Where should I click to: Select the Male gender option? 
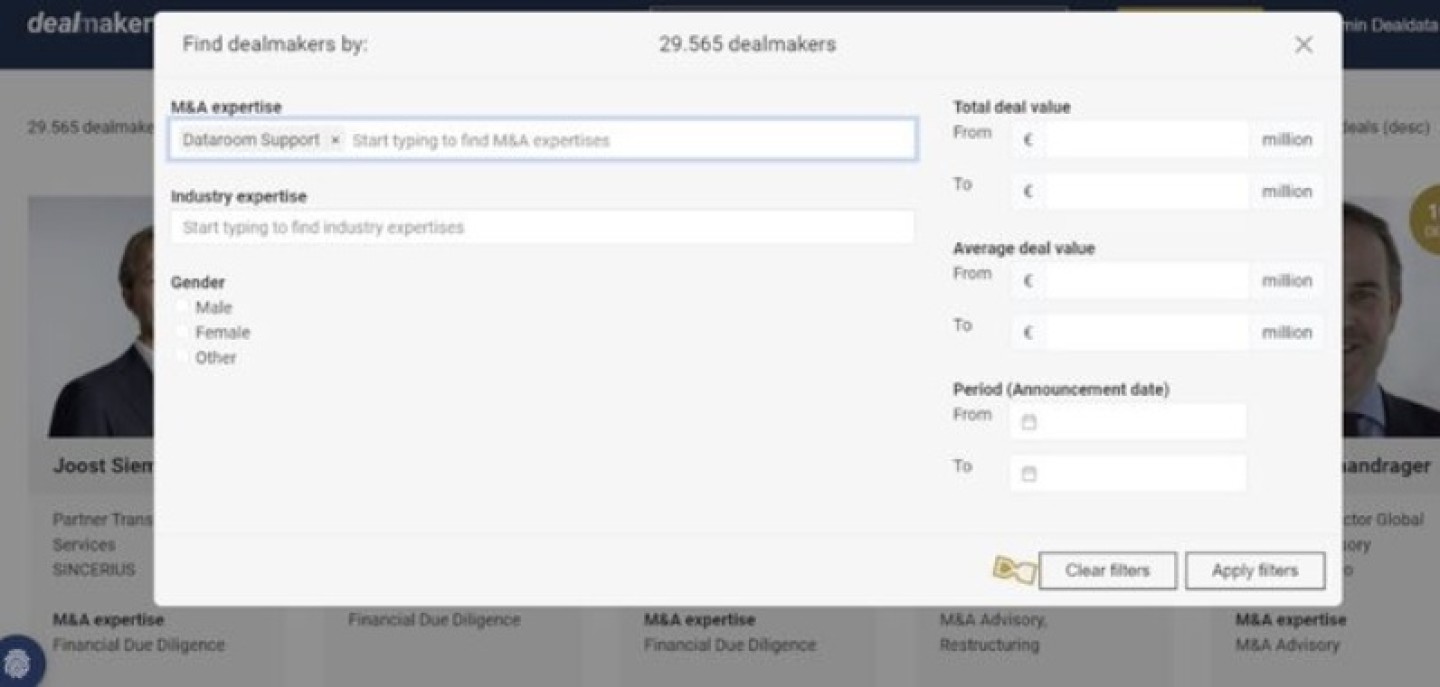click(183, 308)
